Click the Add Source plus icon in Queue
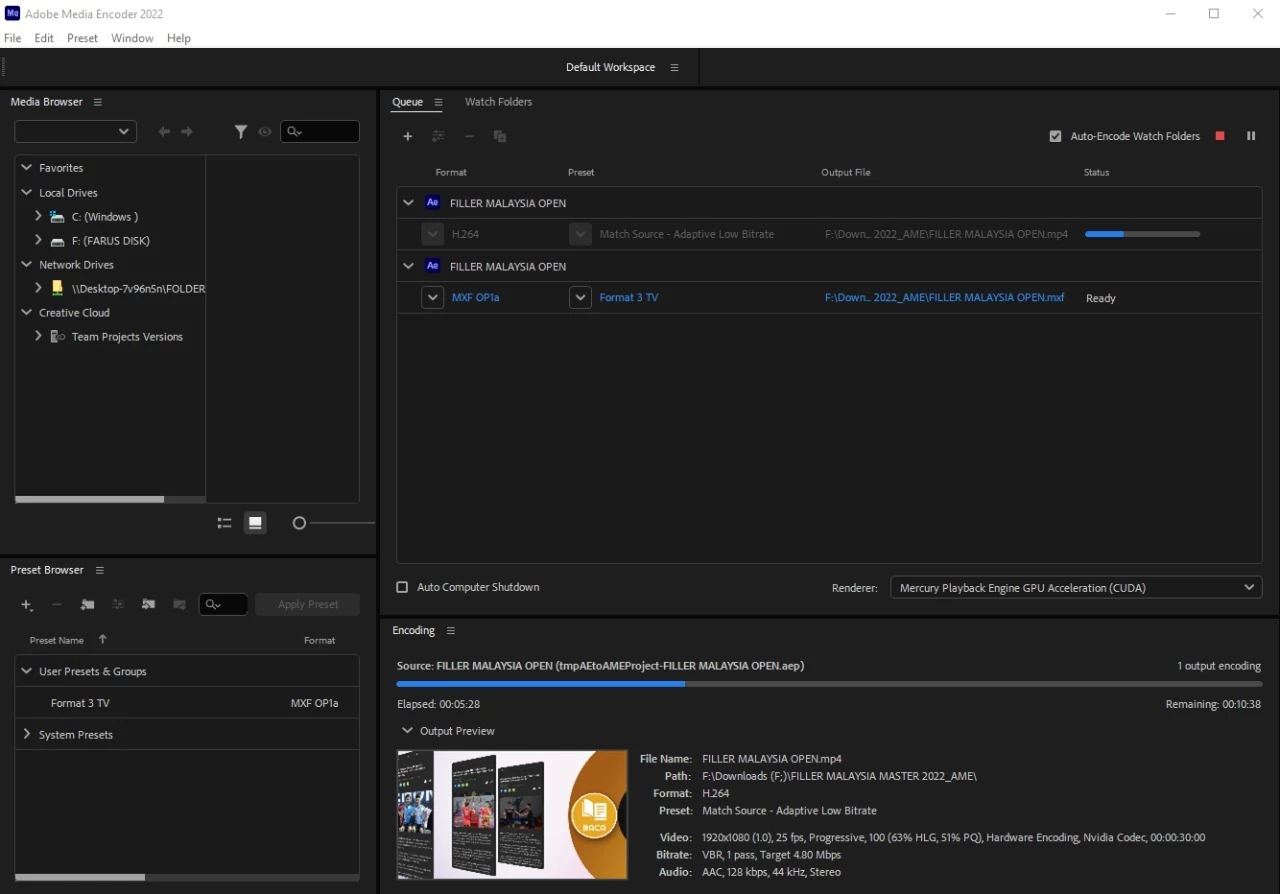The image size is (1280, 894). click(407, 136)
